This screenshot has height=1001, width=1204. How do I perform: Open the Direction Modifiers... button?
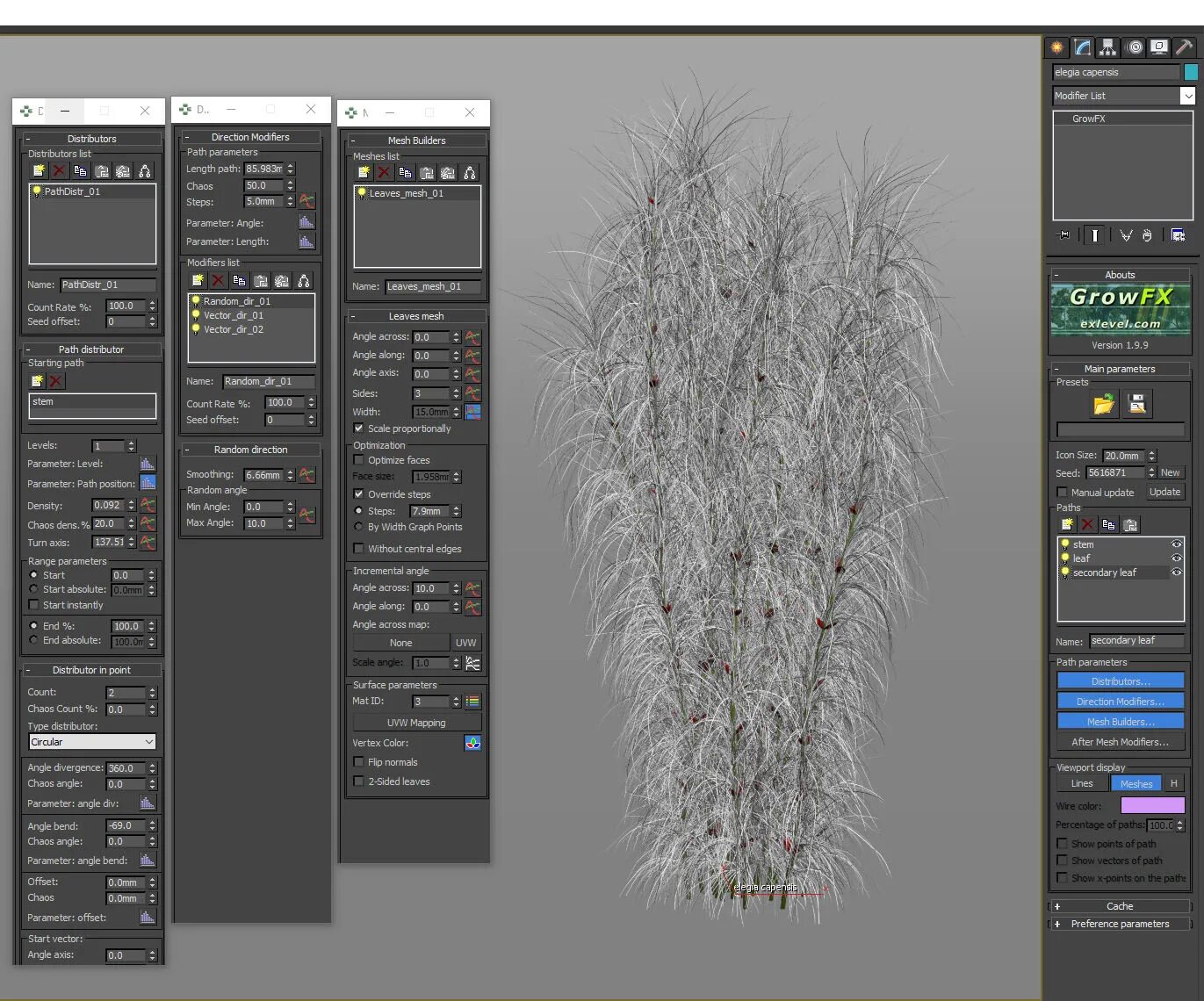click(x=1121, y=702)
